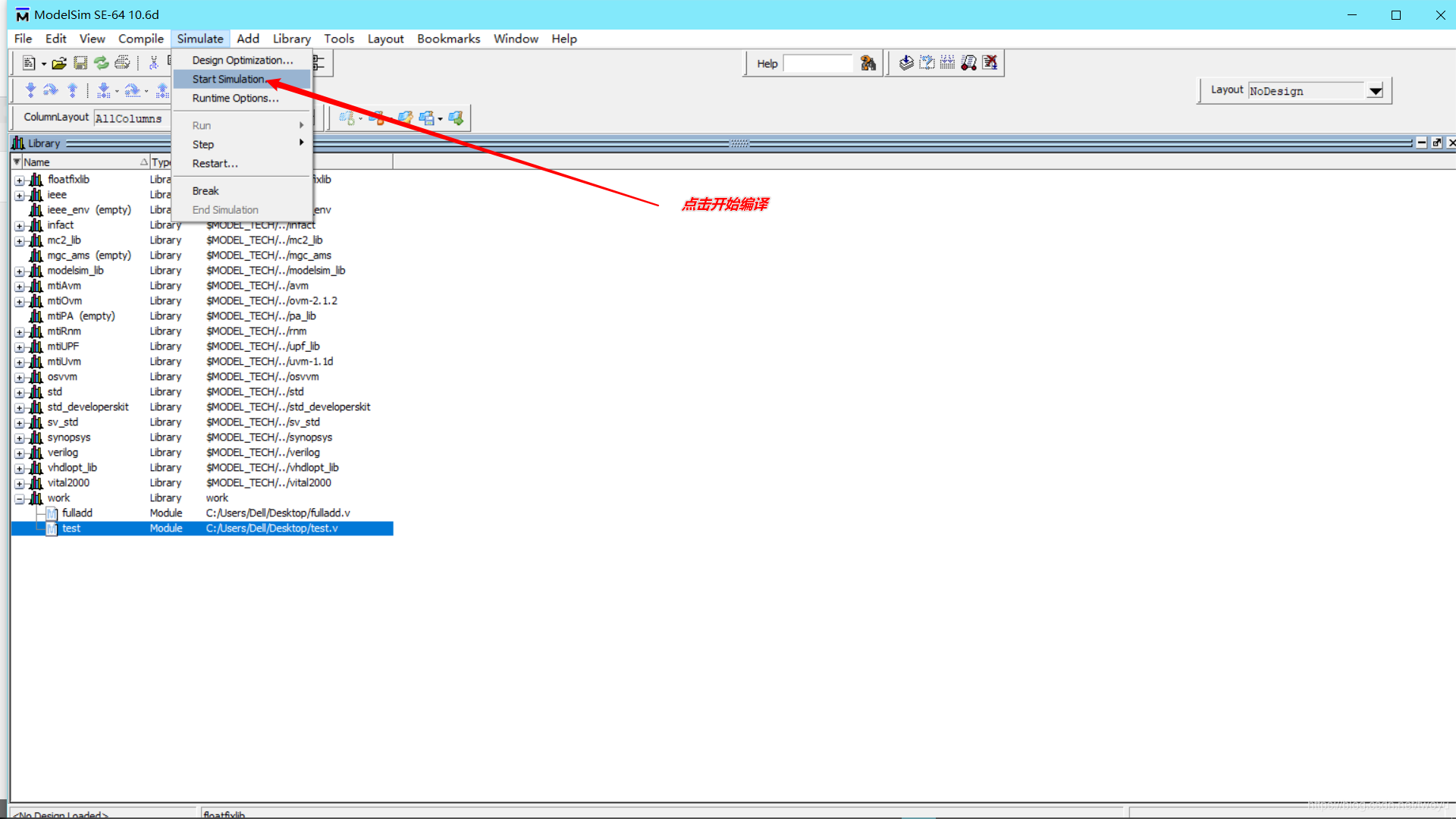This screenshot has height=819, width=1456.
Task: Close the Library panel
Action: point(1451,143)
